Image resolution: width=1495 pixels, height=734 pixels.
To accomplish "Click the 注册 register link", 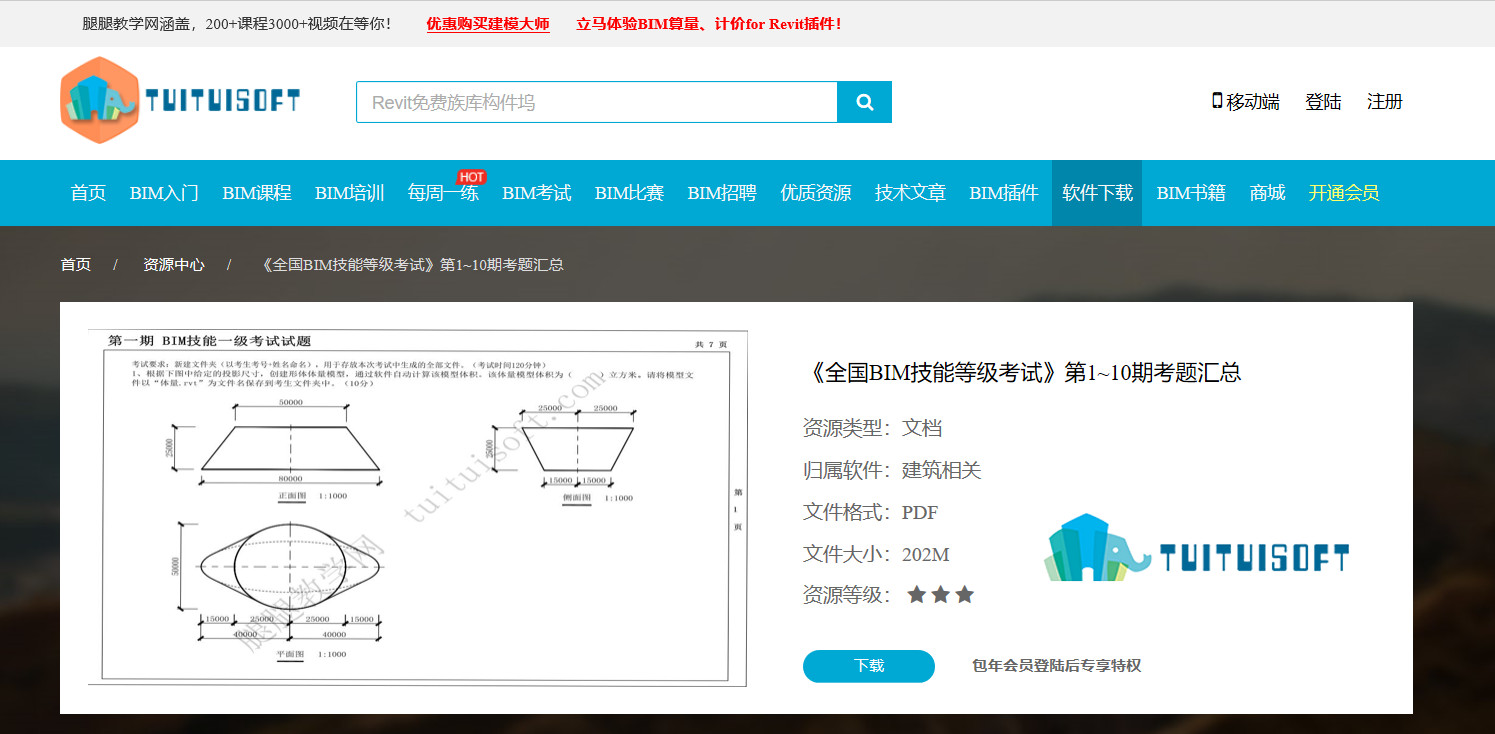I will click(1385, 101).
